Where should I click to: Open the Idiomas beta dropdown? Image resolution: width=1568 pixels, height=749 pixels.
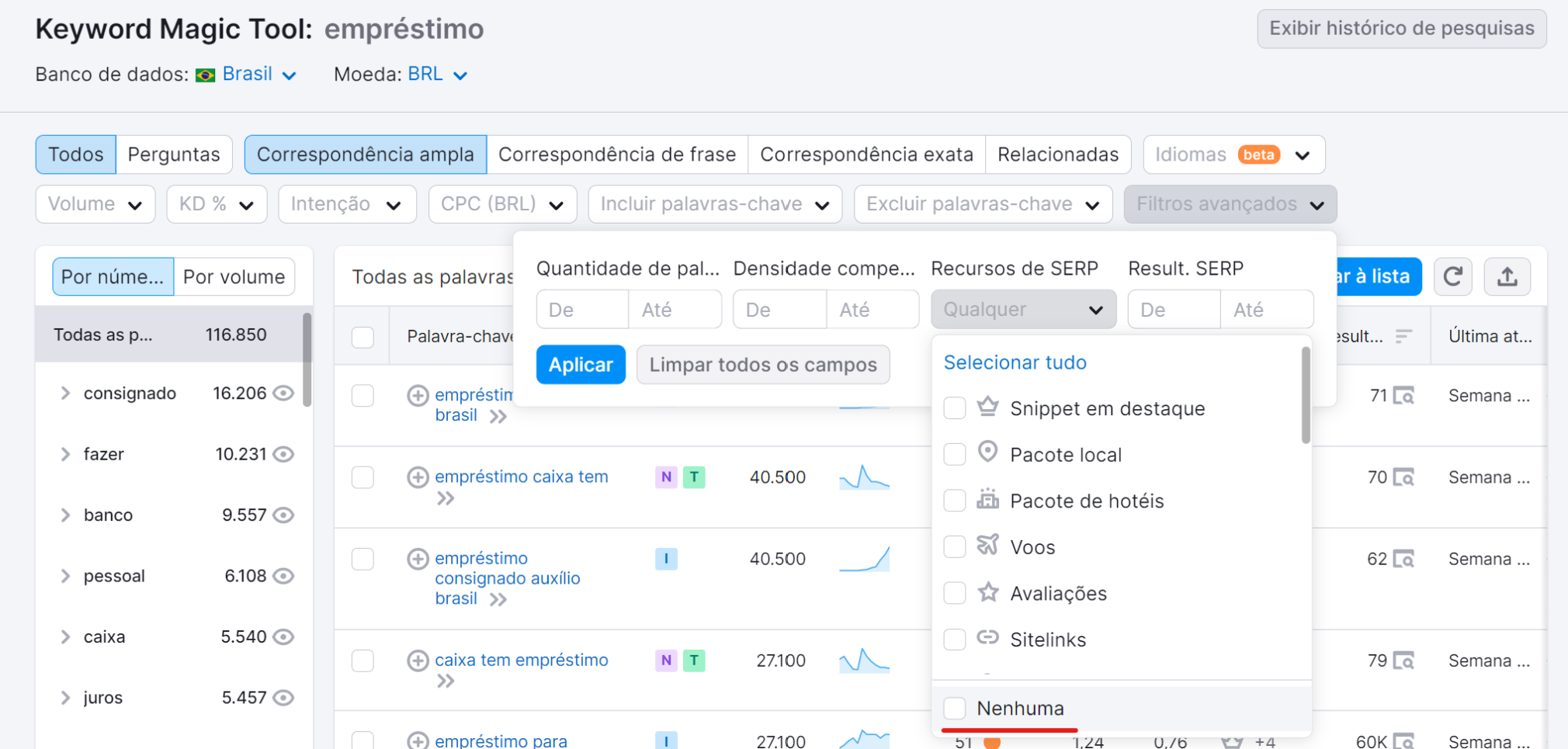(1233, 154)
